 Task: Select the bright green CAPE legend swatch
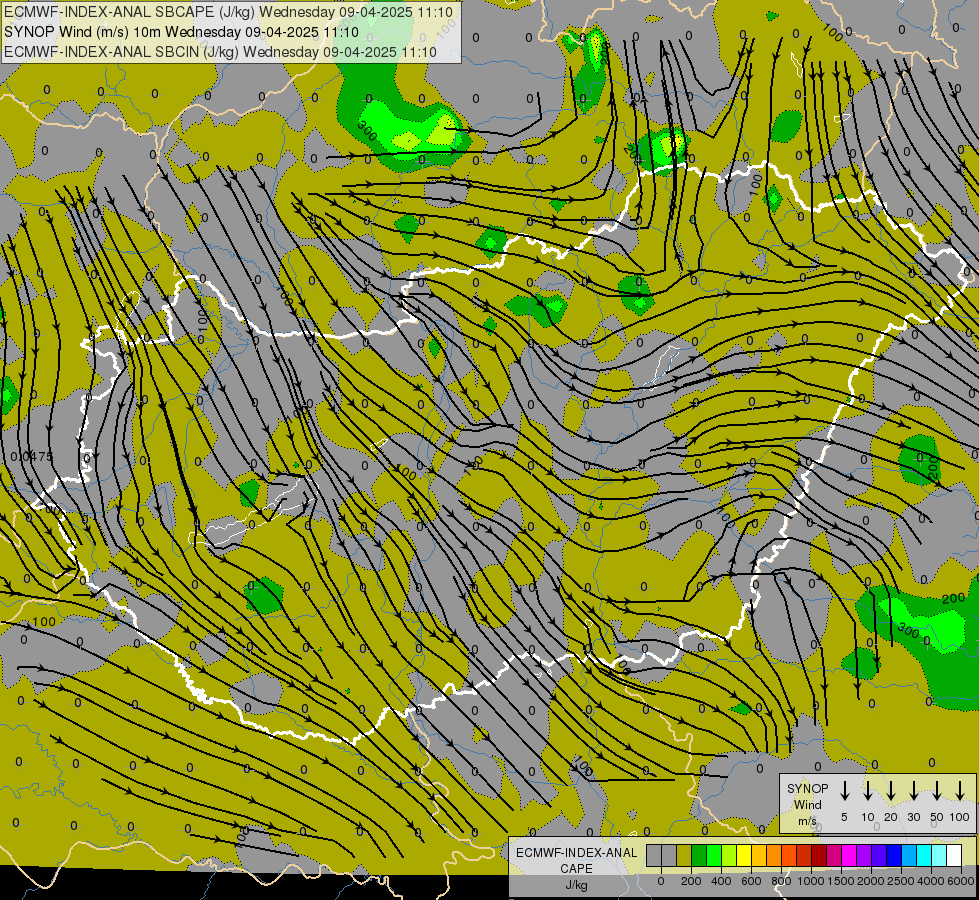(714, 855)
